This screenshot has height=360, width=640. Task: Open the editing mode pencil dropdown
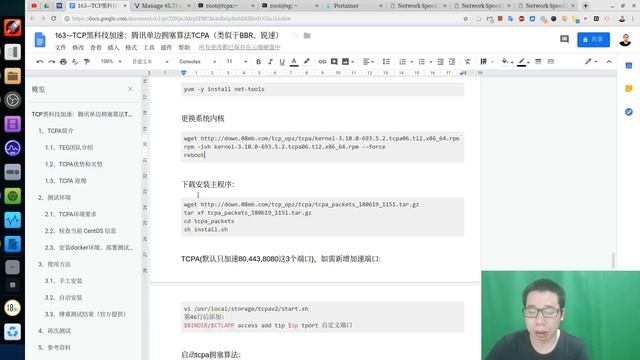[x=591, y=62]
